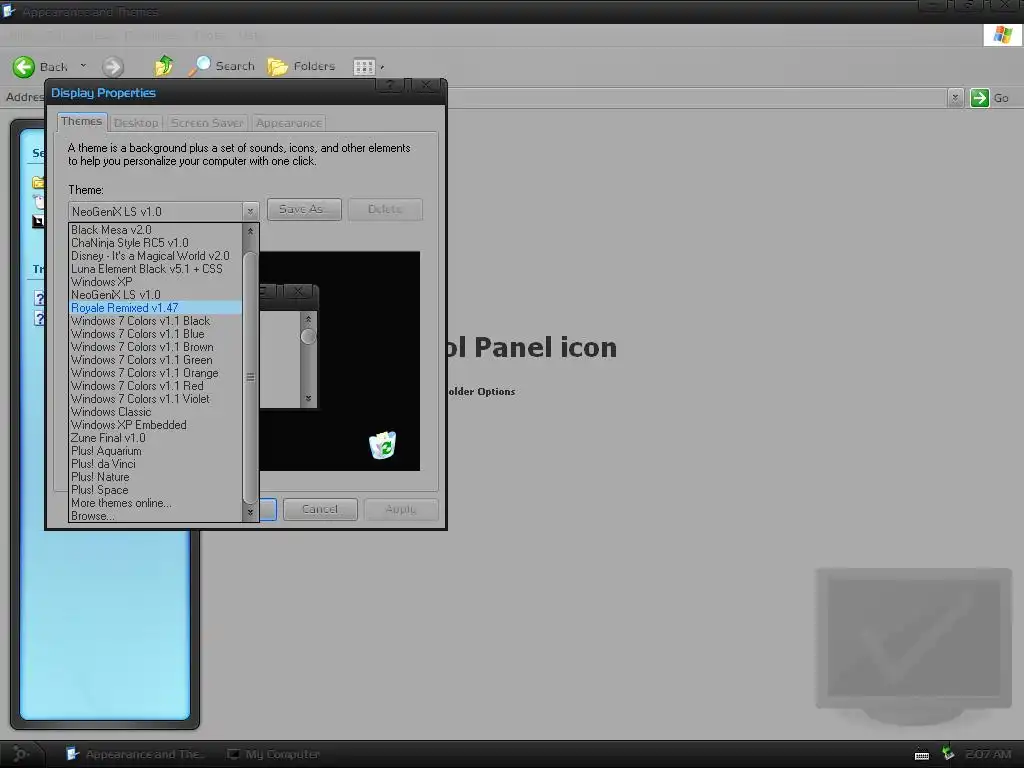Click the Theme combo box showing NeoGenX LS
This screenshot has height=768, width=1024.
point(163,211)
